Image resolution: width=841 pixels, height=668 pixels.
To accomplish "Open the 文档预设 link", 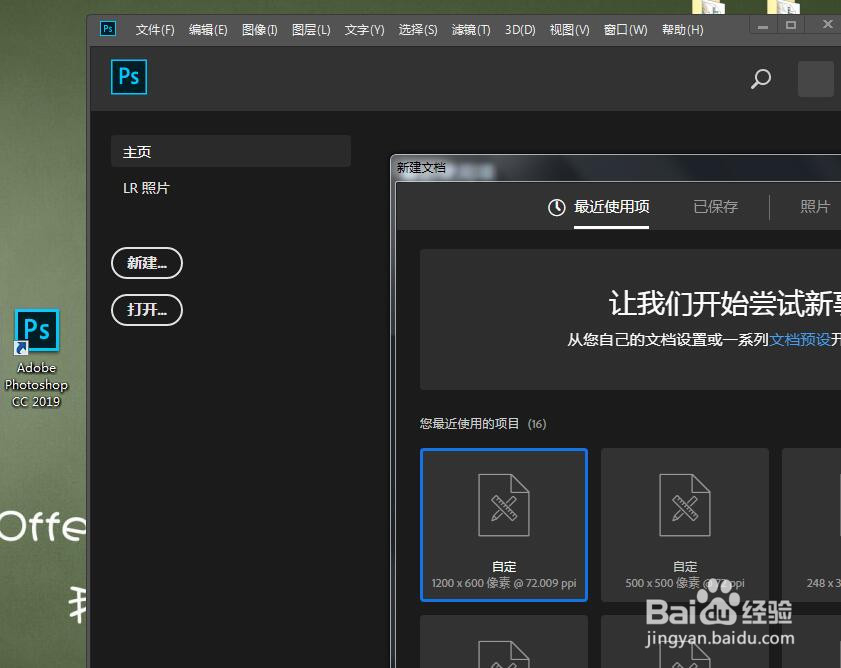I will tap(803, 339).
